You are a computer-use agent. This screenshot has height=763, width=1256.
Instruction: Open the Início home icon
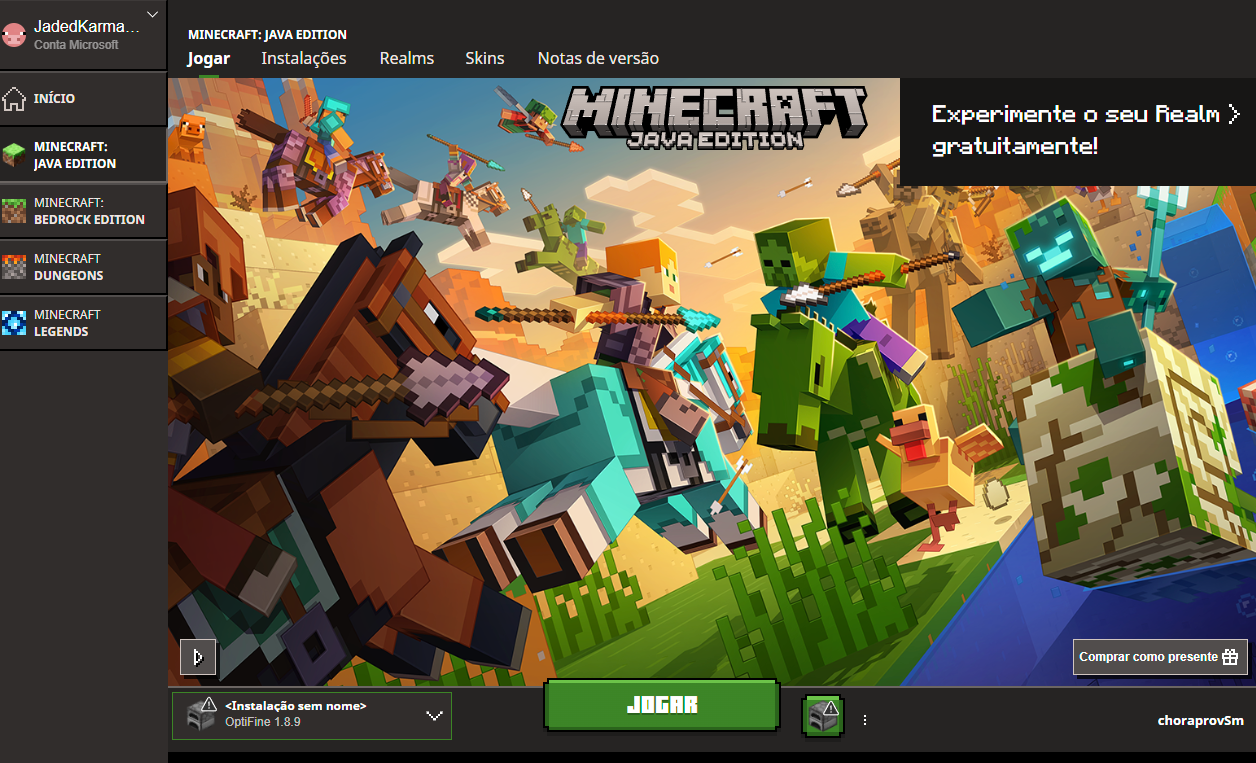14,99
